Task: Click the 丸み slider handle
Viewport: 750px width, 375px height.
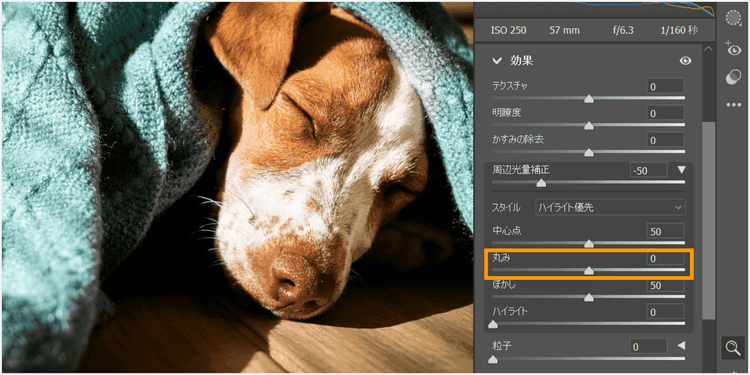Action: click(x=589, y=271)
